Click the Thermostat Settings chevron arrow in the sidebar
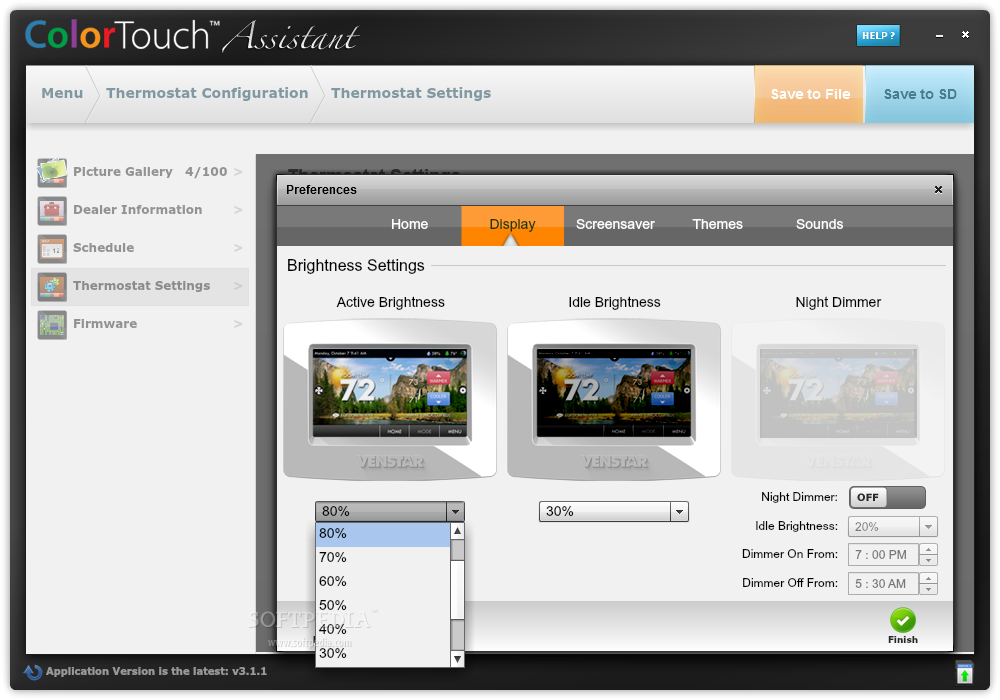Viewport: 1000px width, 700px height. 238,286
